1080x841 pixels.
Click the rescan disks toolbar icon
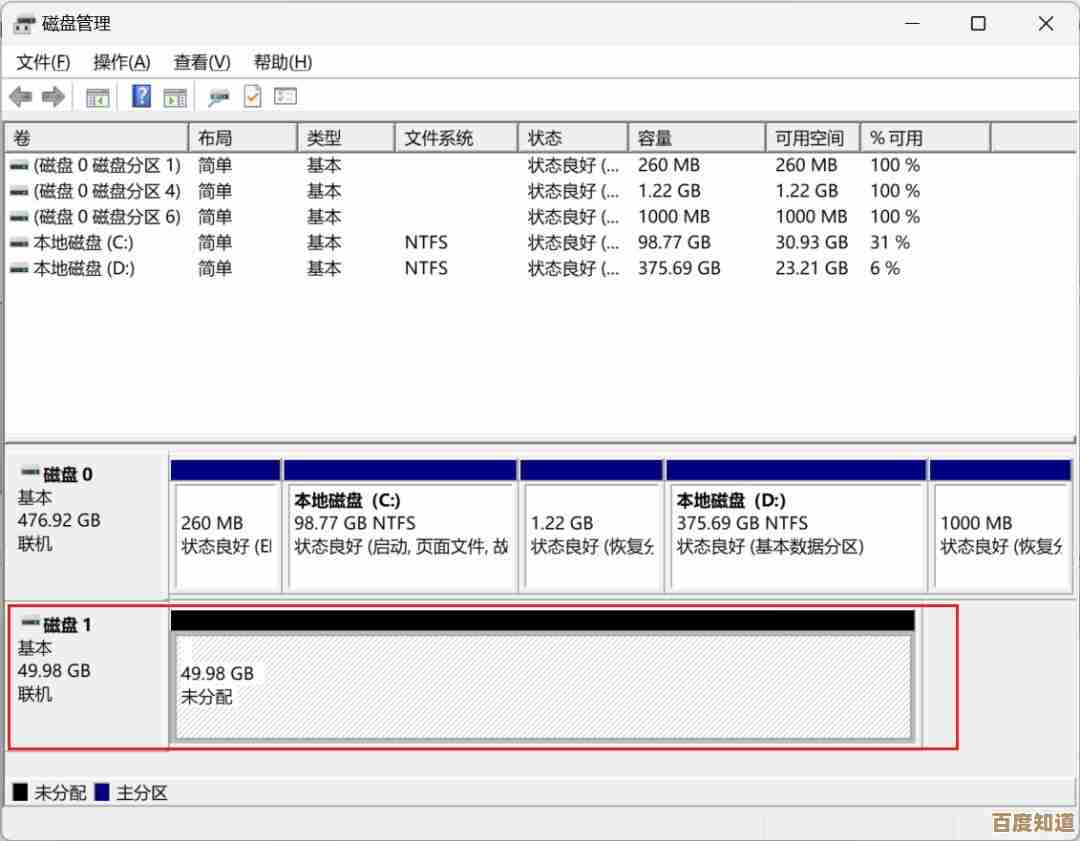(218, 97)
